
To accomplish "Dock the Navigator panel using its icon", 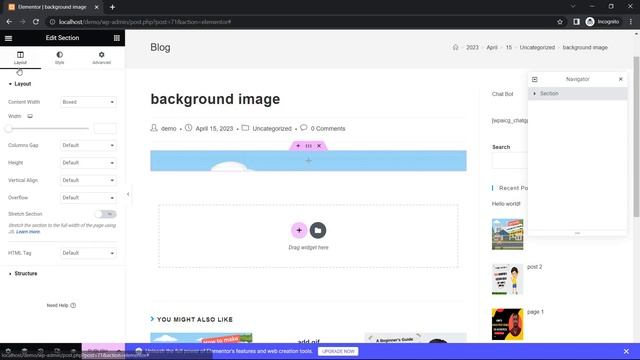I will coord(535,79).
